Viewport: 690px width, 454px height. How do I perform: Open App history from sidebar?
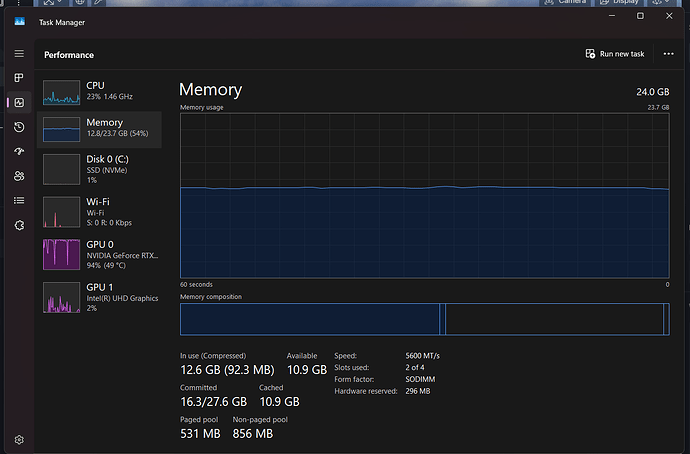pos(19,127)
